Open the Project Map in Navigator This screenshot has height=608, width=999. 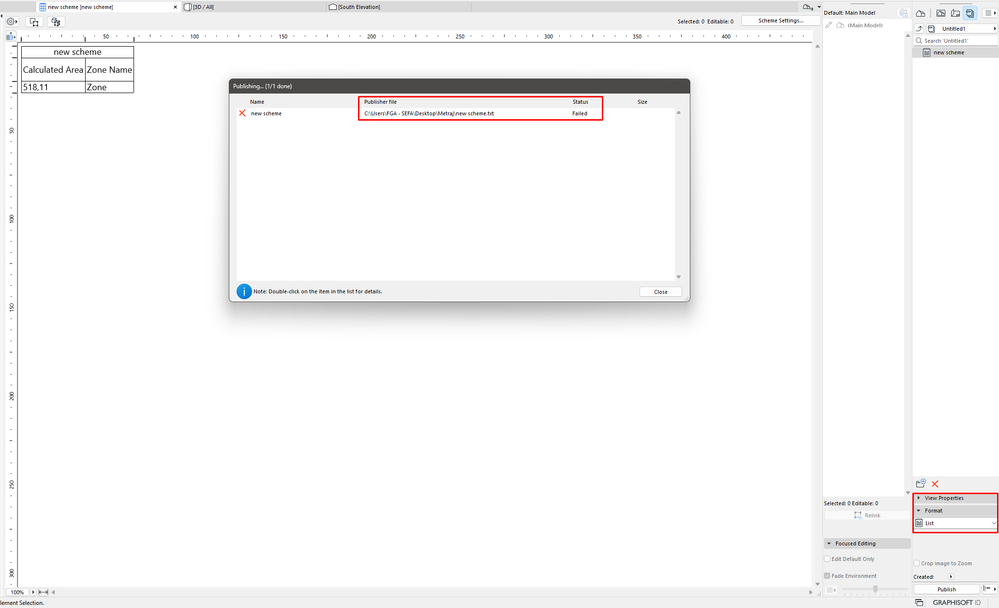(x=921, y=13)
